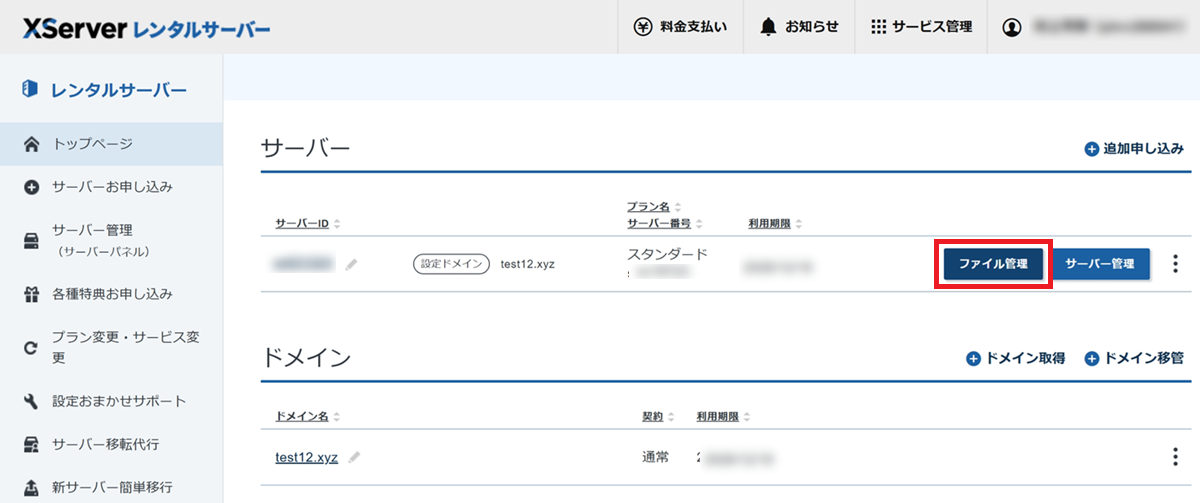Viewport: 1200px width, 503px height.
Task: Click the bell icon for お知らせ
Action: point(768,27)
